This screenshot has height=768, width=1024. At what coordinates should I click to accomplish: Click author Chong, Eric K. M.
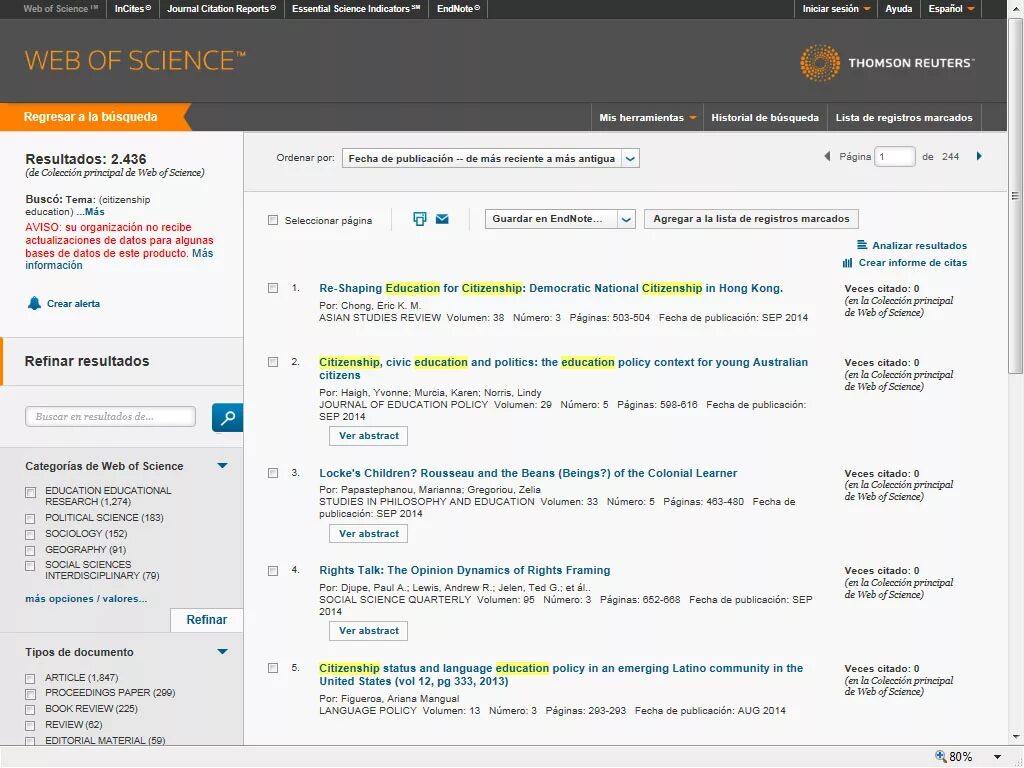pos(381,306)
